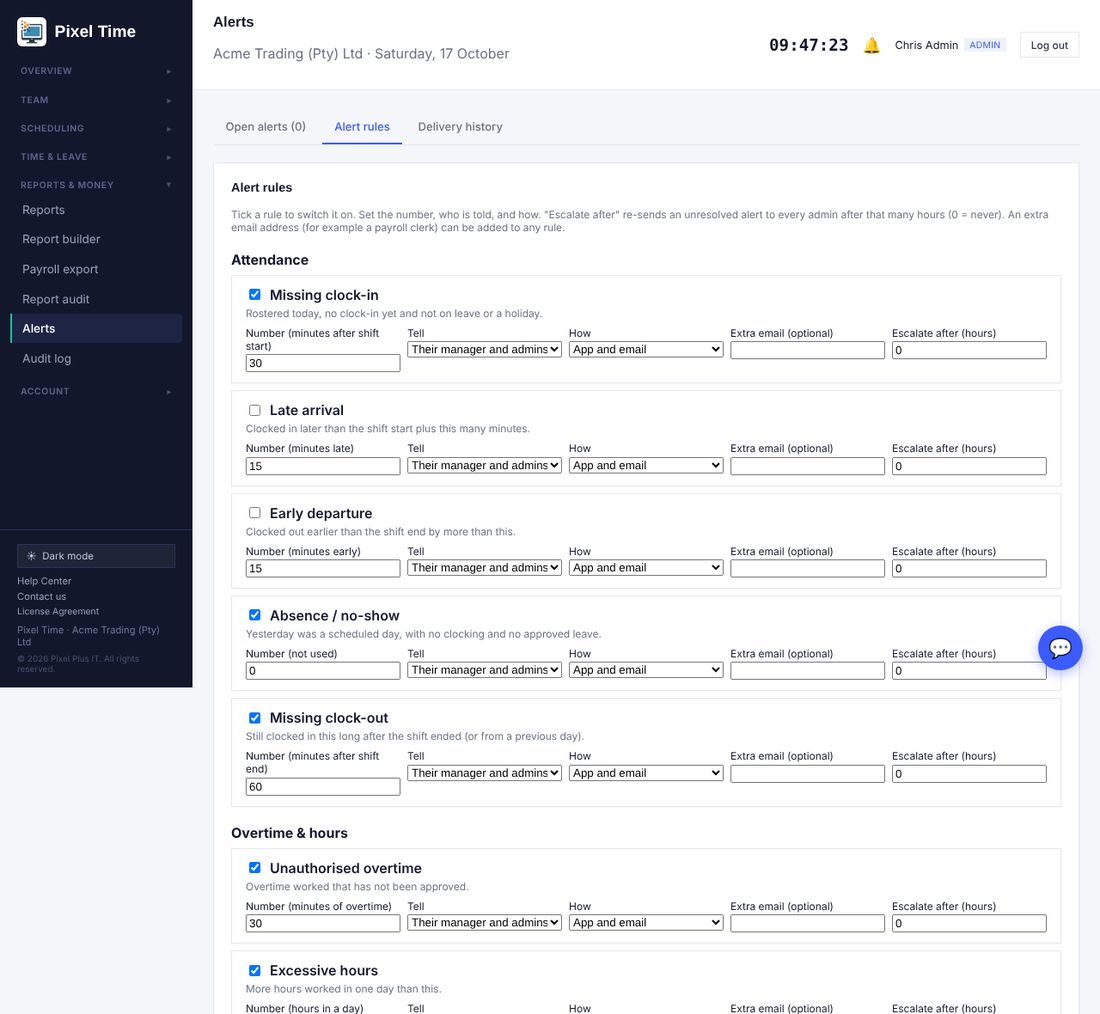The width and height of the screenshot is (1100, 1014).
Task: Untick the Missing clock-in rule
Action: point(255,295)
